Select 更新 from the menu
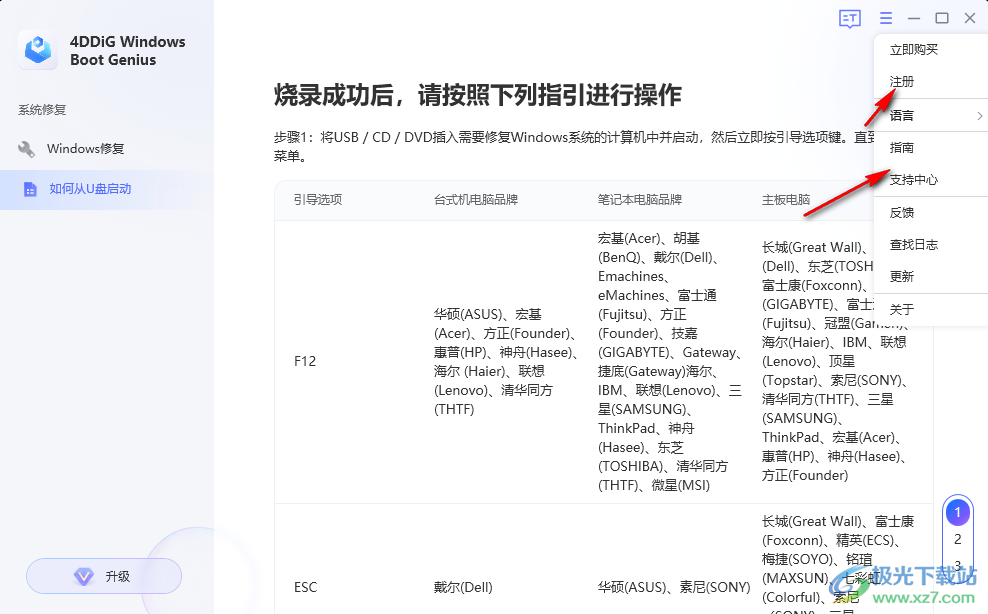The width and height of the screenshot is (988, 614). click(x=902, y=276)
